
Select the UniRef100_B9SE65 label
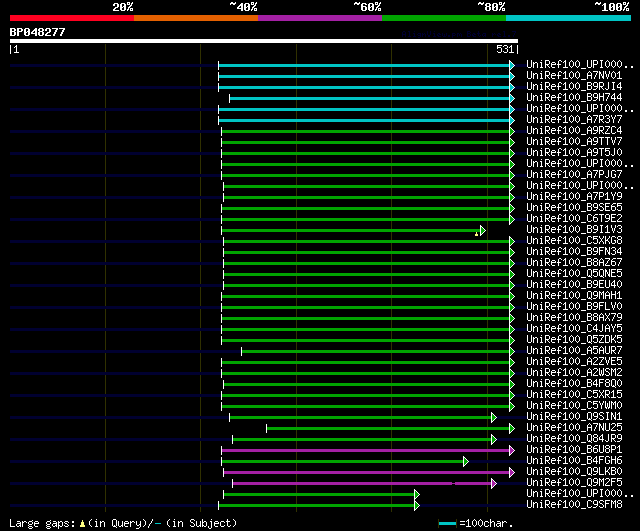click(x=574, y=208)
